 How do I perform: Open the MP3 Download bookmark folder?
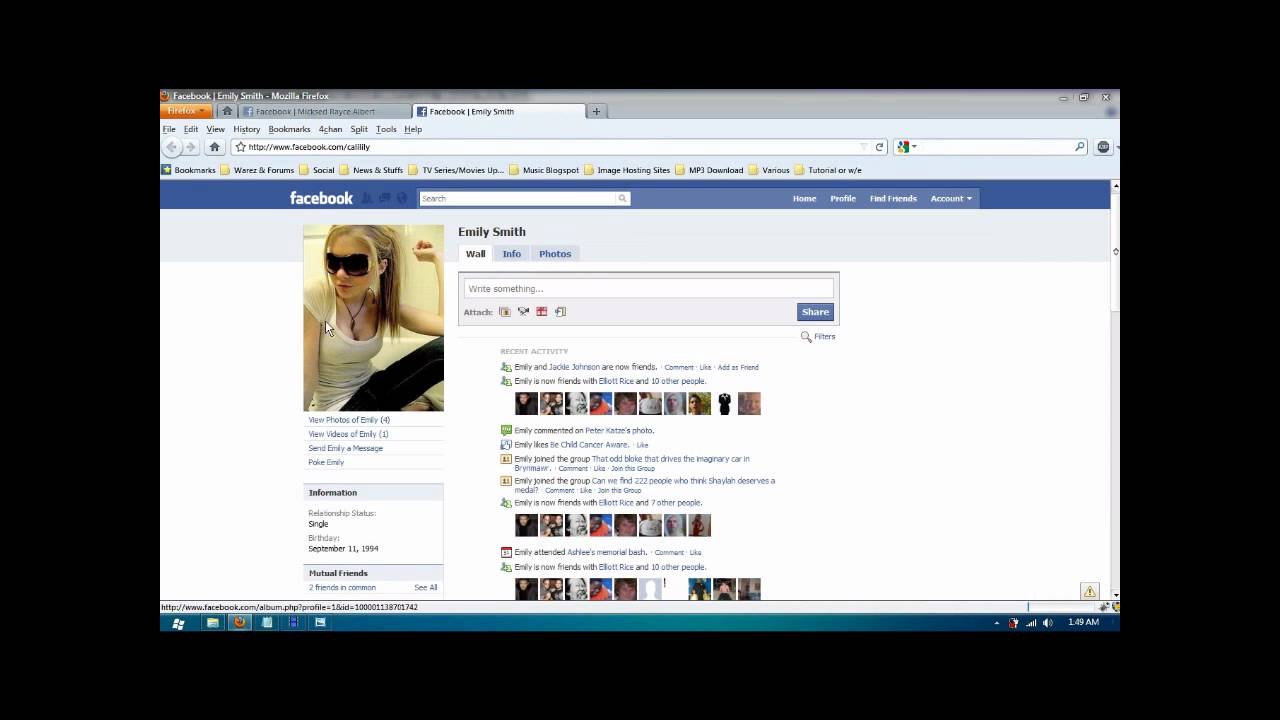710,170
